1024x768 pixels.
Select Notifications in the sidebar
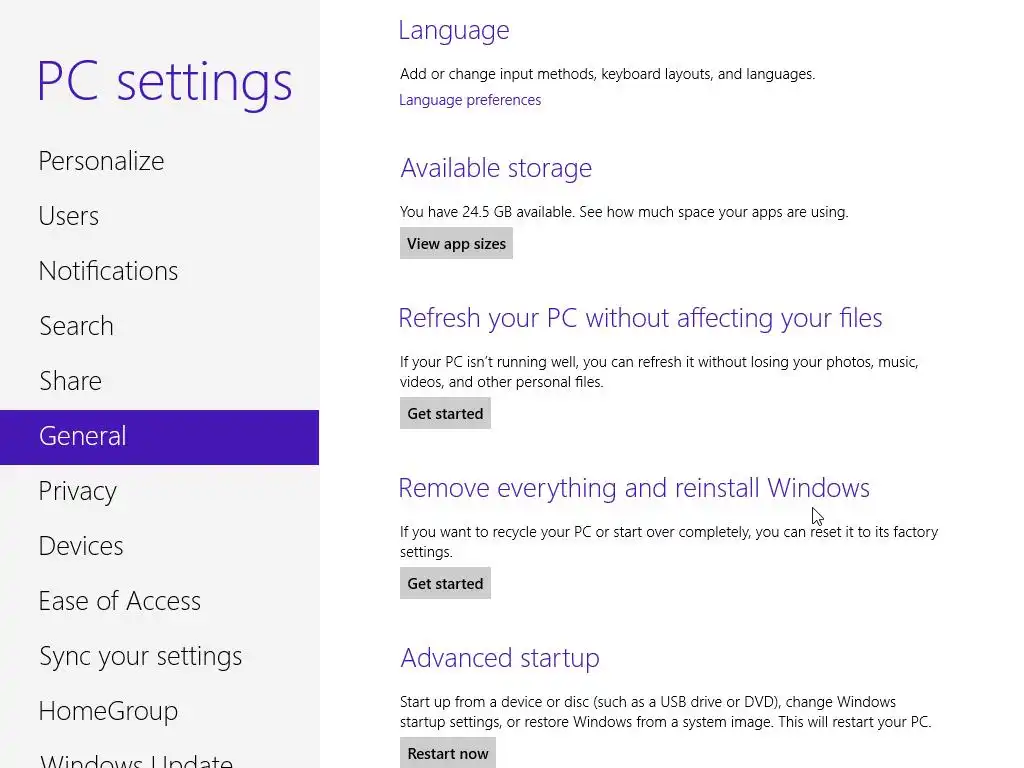pos(108,271)
